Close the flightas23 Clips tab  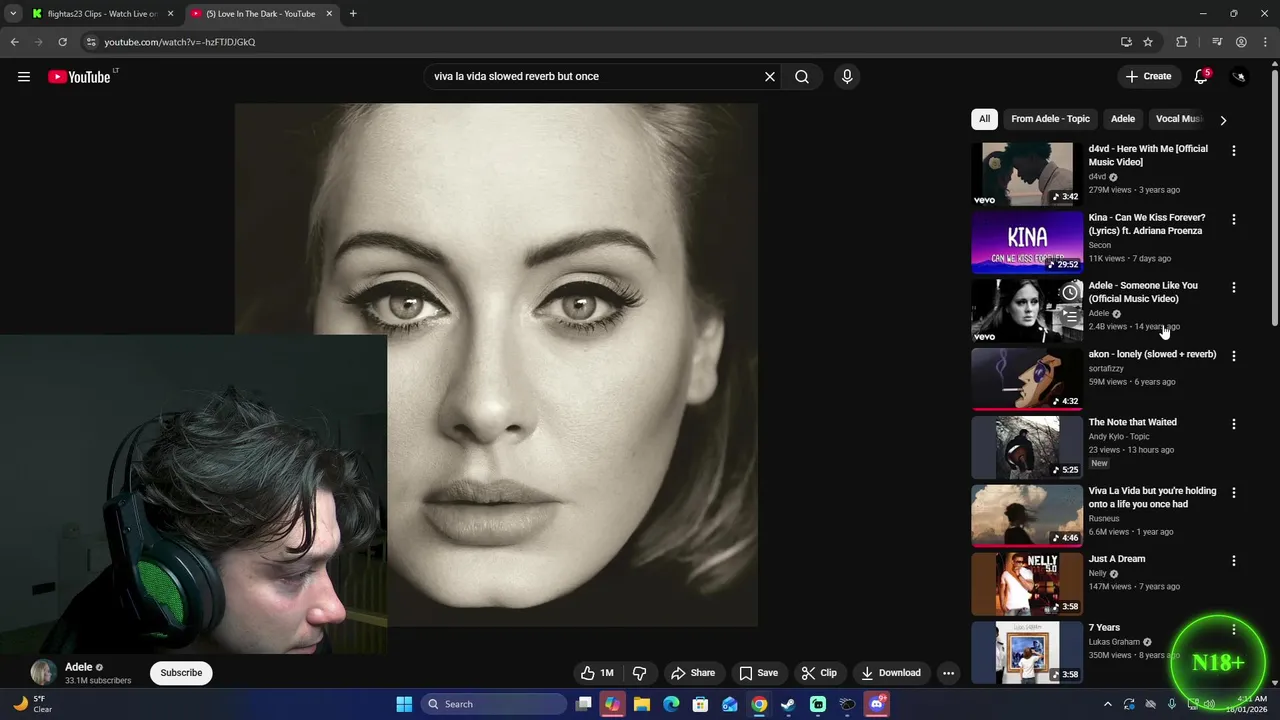pos(170,14)
